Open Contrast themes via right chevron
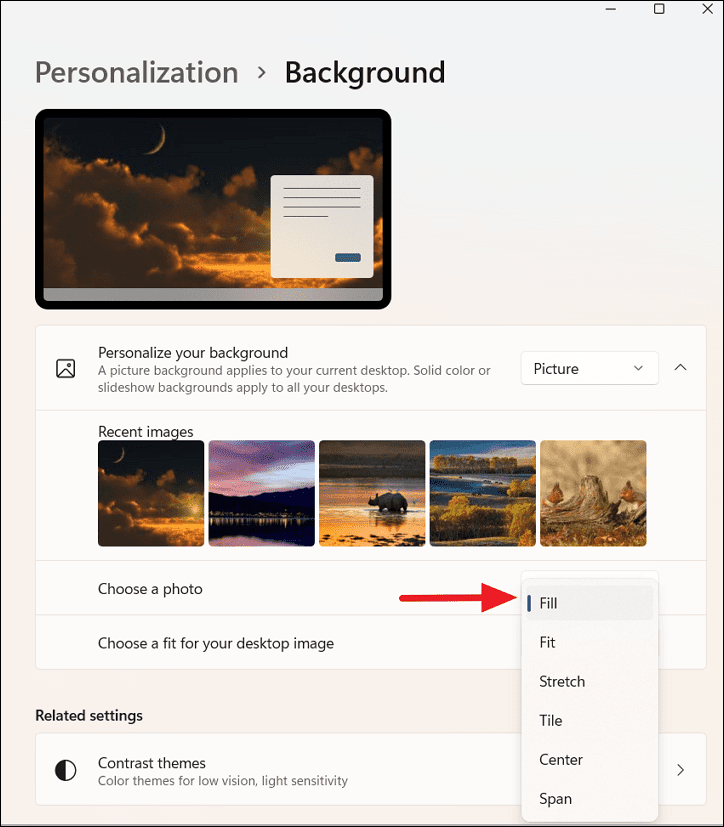The height and width of the screenshot is (827, 724). tap(680, 770)
